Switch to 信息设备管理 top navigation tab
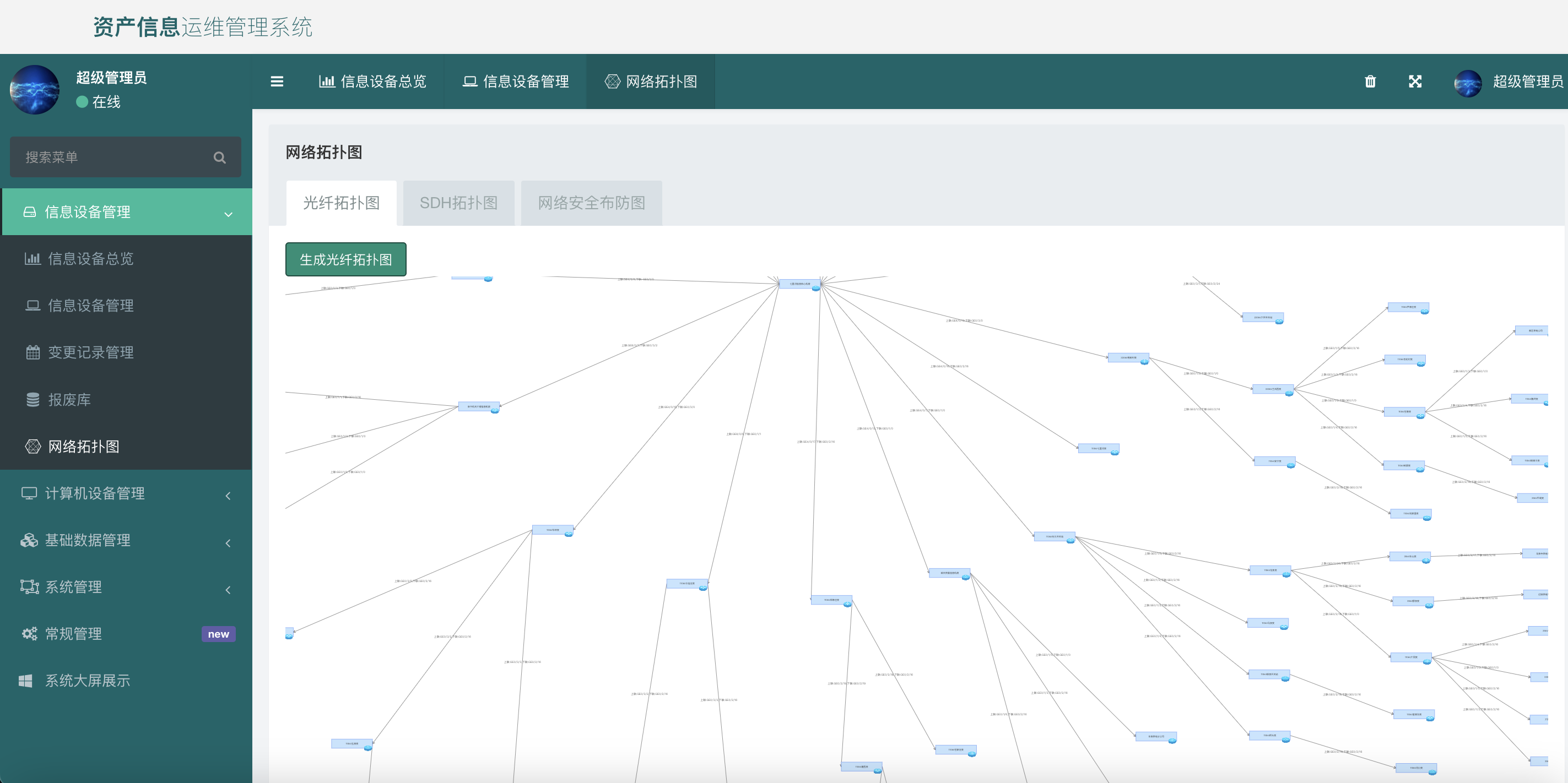 click(516, 81)
